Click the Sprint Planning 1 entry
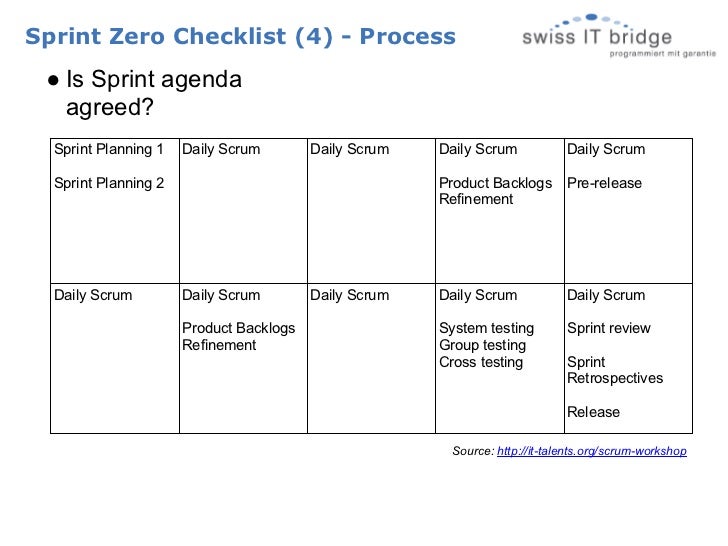Viewport: 728px width, 546px height. pyautogui.click(x=109, y=149)
